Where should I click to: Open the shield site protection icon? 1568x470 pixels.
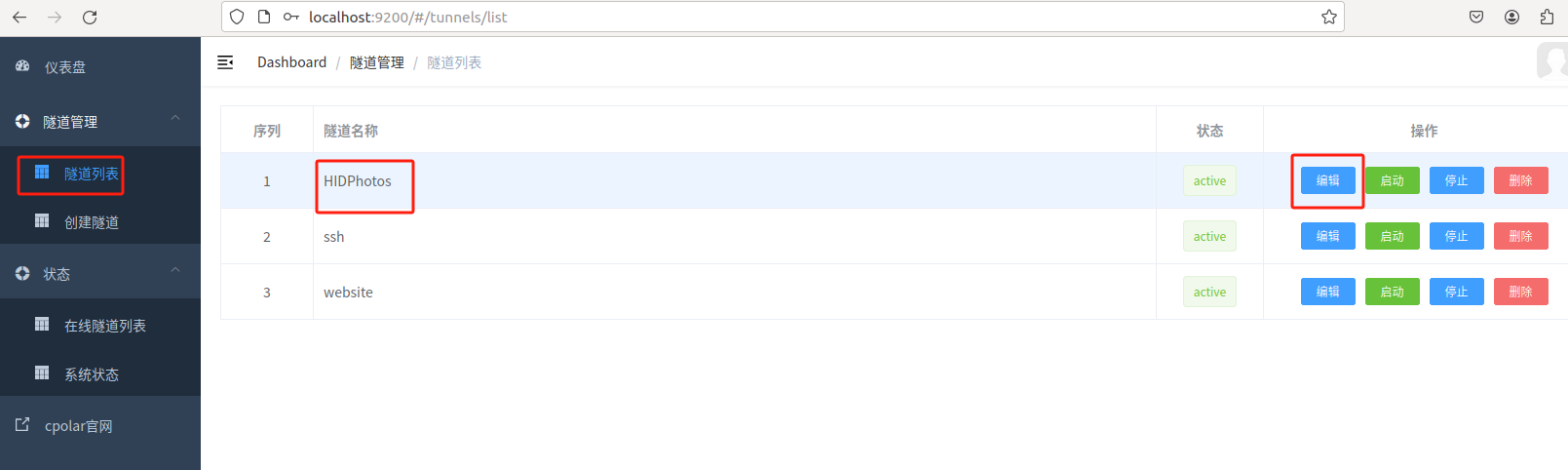237,17
